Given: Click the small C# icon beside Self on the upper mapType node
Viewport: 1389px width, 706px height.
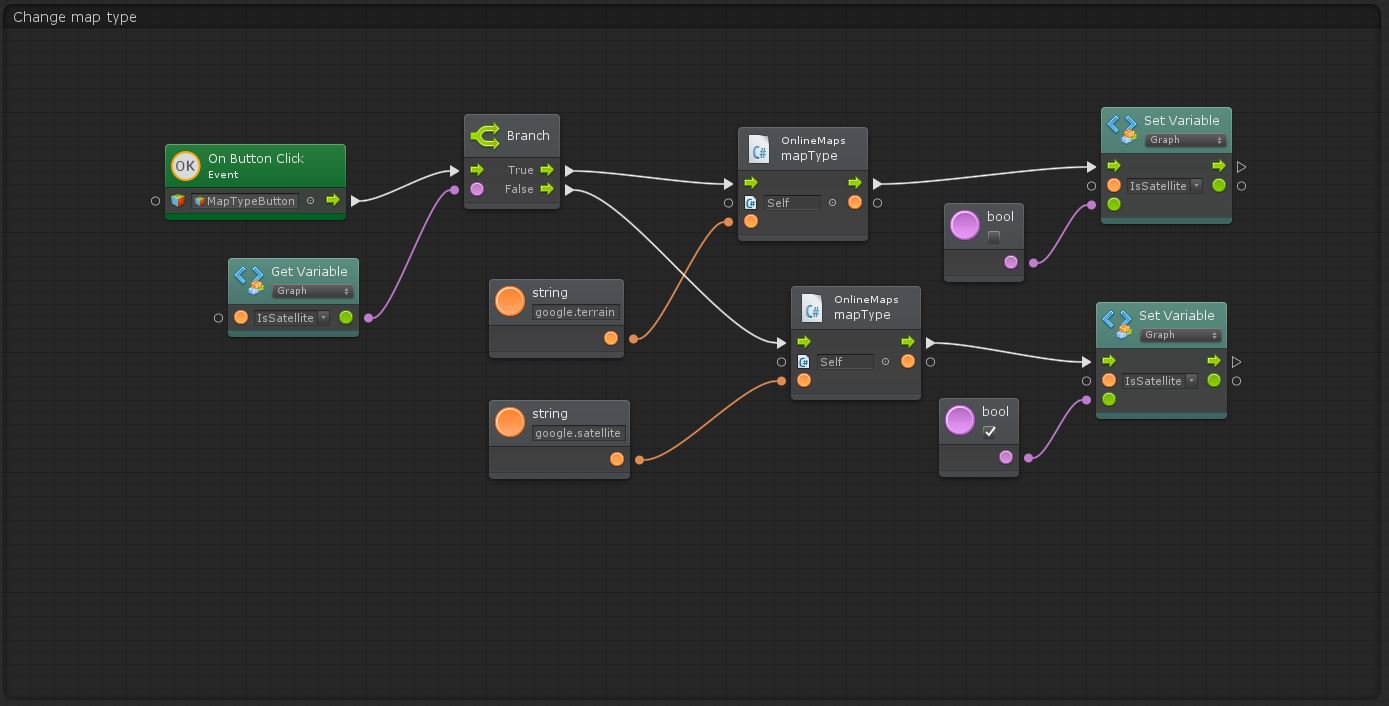Looking at the screenshot, I should (x=751, y=203).
